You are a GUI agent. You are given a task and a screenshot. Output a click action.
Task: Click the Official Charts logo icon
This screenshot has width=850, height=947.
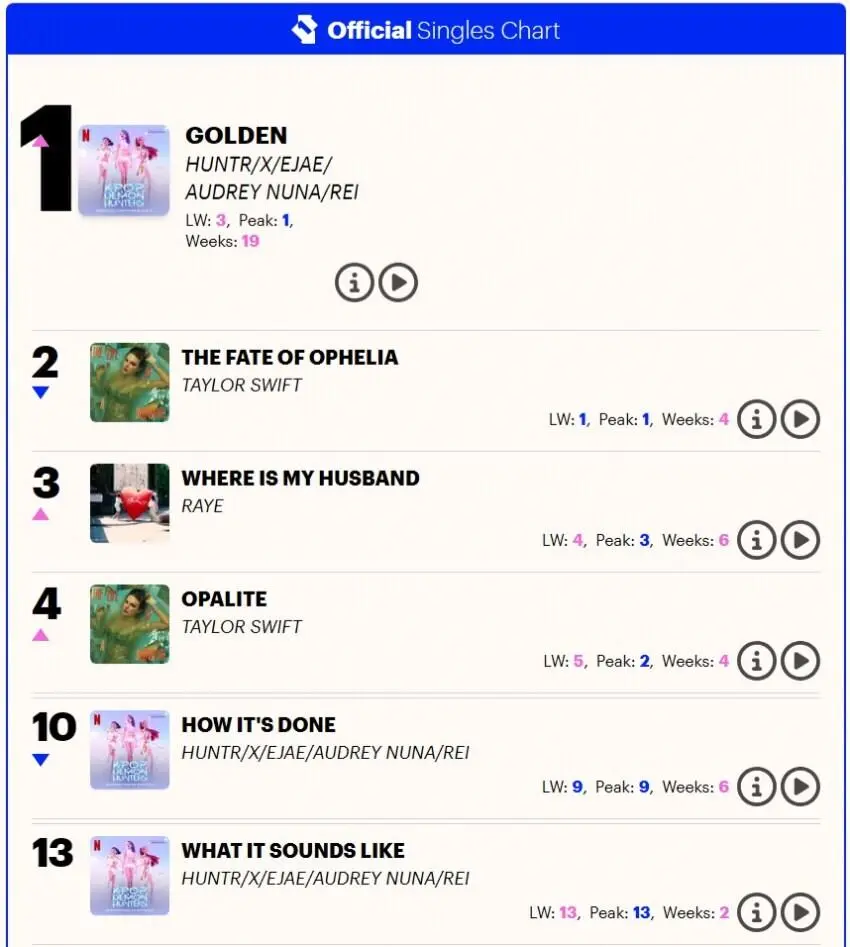304,30
